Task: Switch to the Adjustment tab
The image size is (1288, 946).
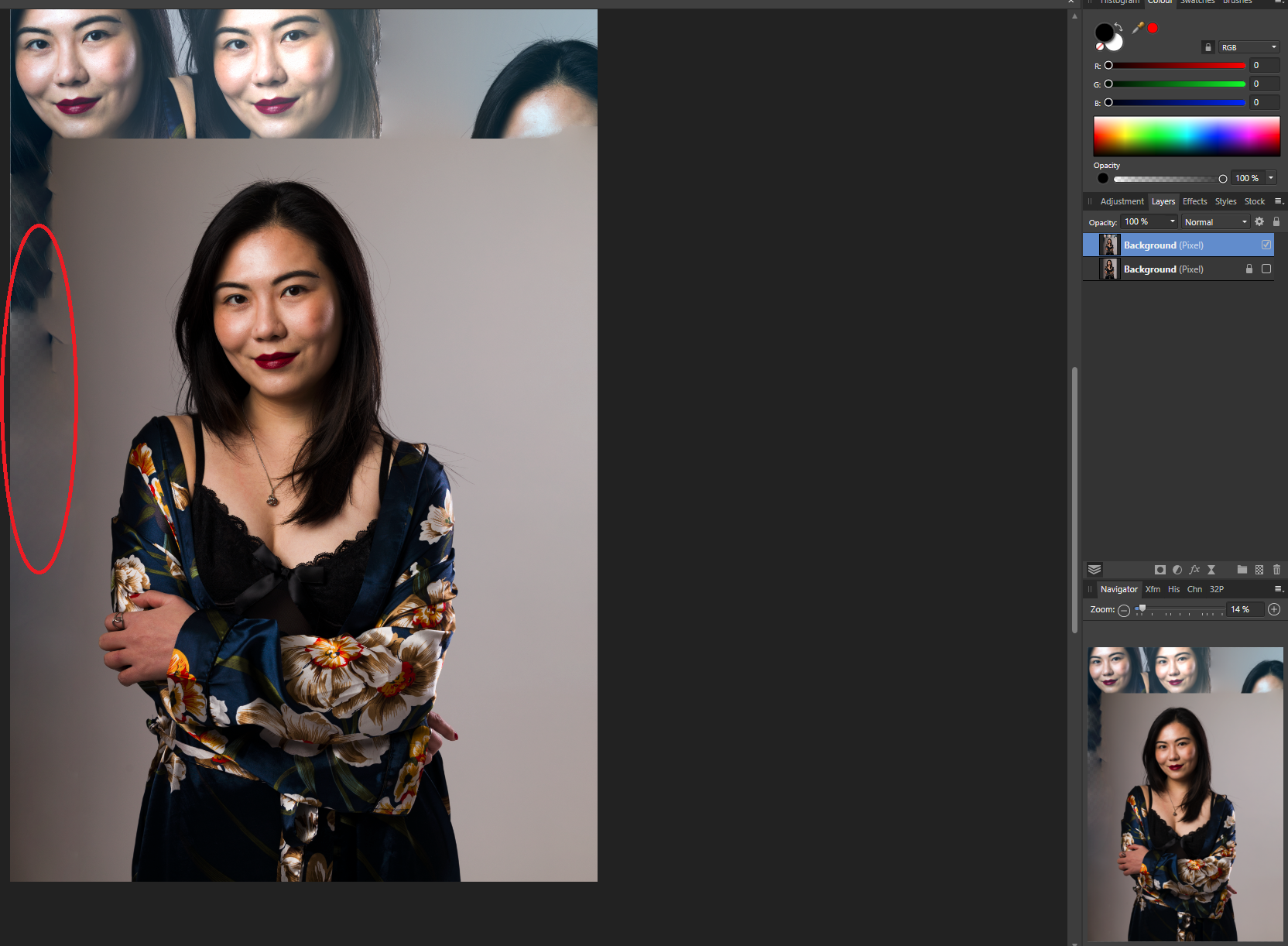Action: (1122, 201)
